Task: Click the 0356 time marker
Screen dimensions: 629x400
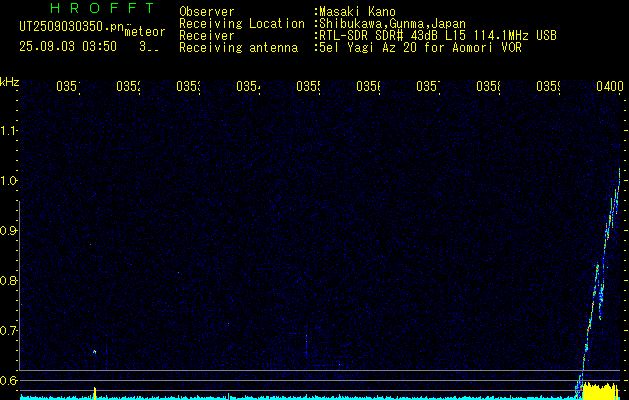Action: point(368,86)
